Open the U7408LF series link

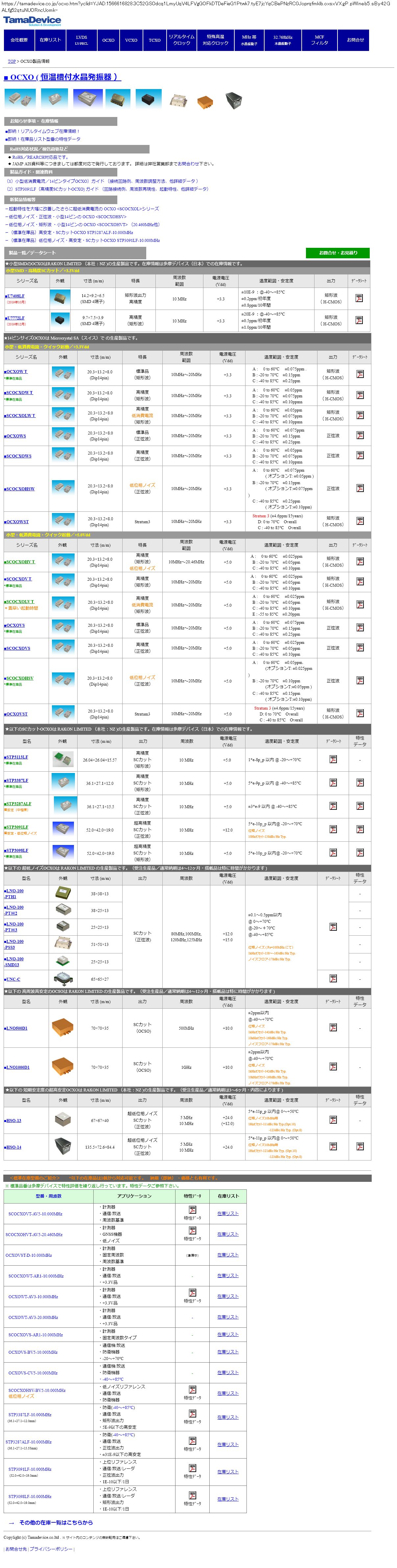click(x=15, y=296)
